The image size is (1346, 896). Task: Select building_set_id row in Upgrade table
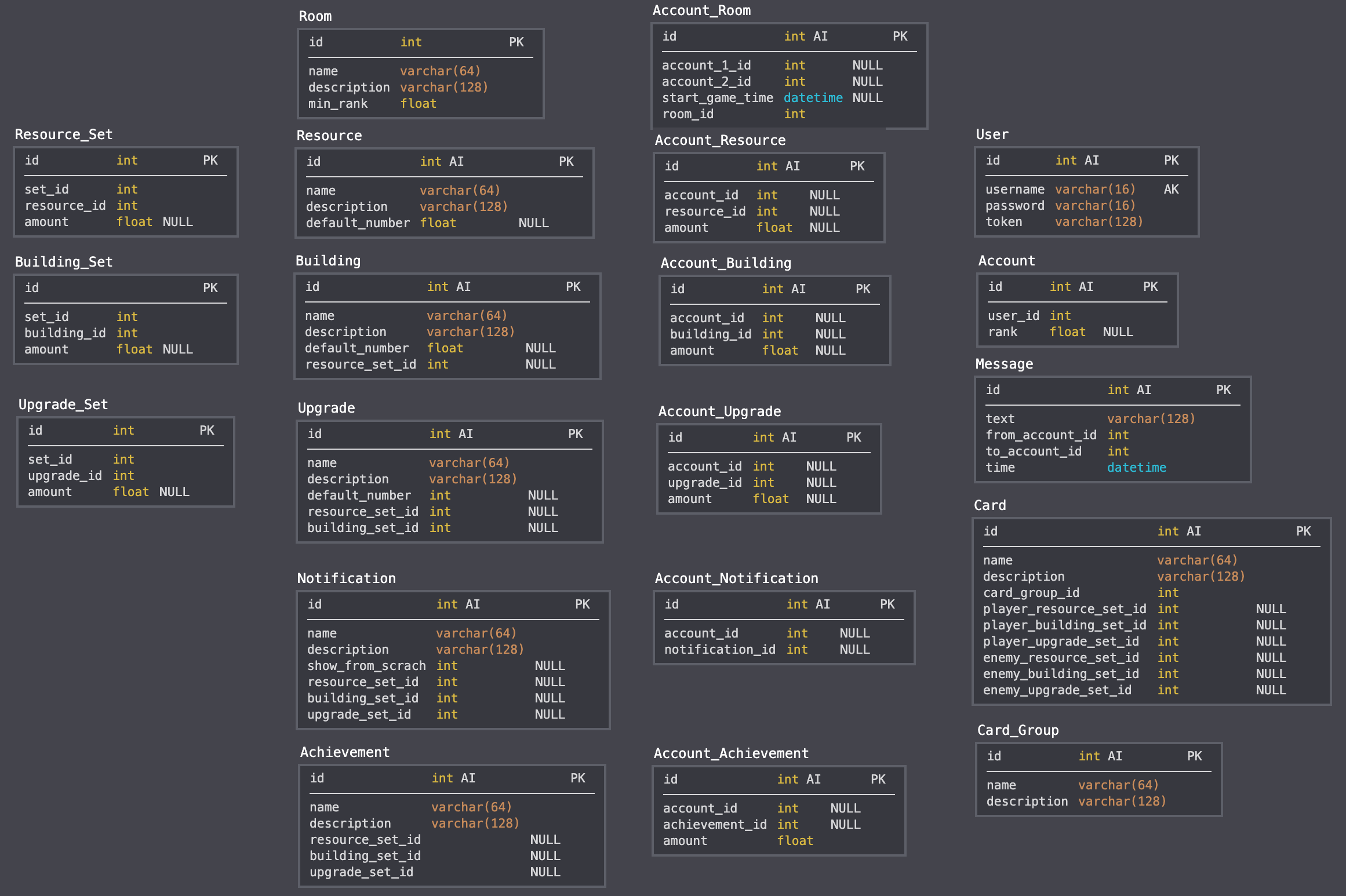(362, 528)
